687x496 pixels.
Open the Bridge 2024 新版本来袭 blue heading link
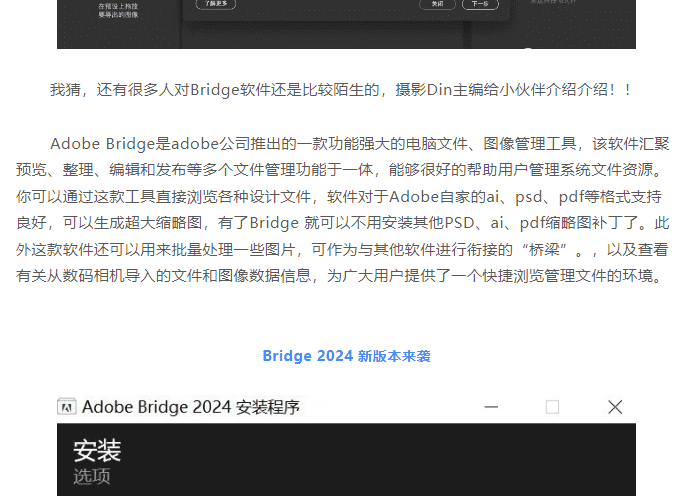tap(346, 356)
